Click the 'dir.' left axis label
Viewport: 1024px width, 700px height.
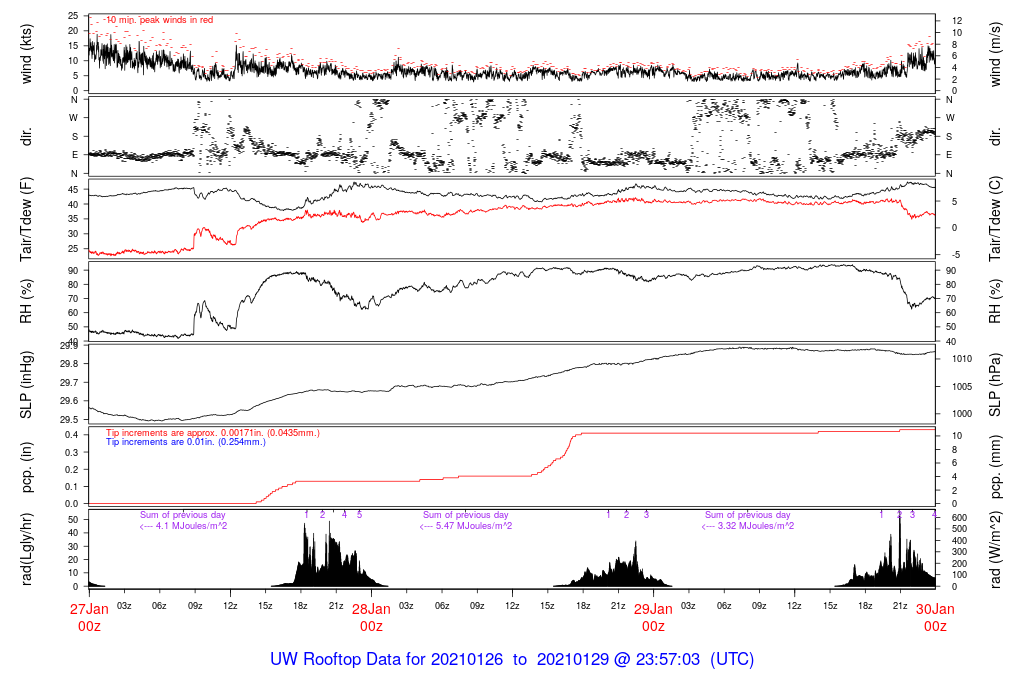(26, 137)
